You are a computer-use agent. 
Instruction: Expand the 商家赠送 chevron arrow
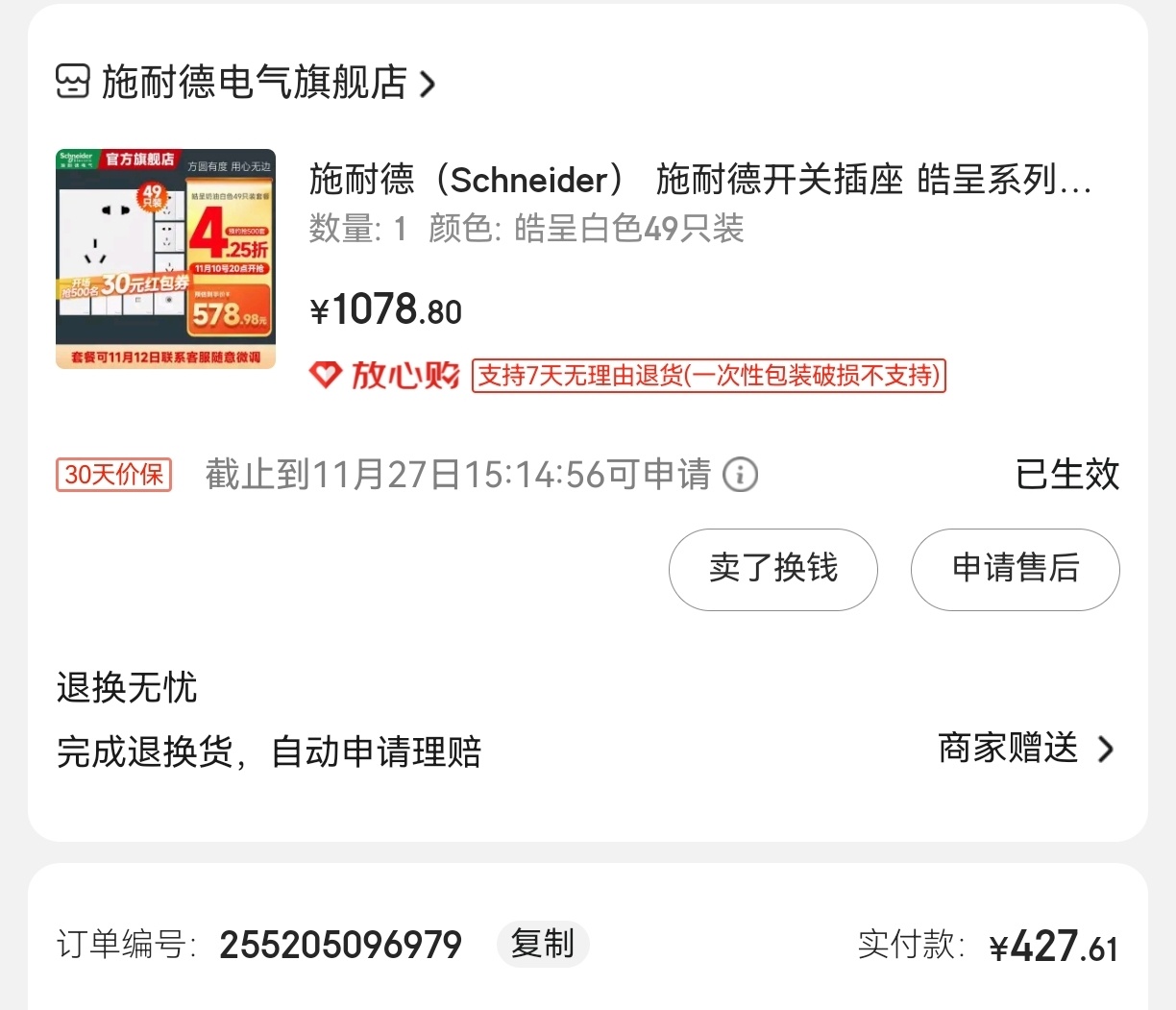(x=1106, y=749)
